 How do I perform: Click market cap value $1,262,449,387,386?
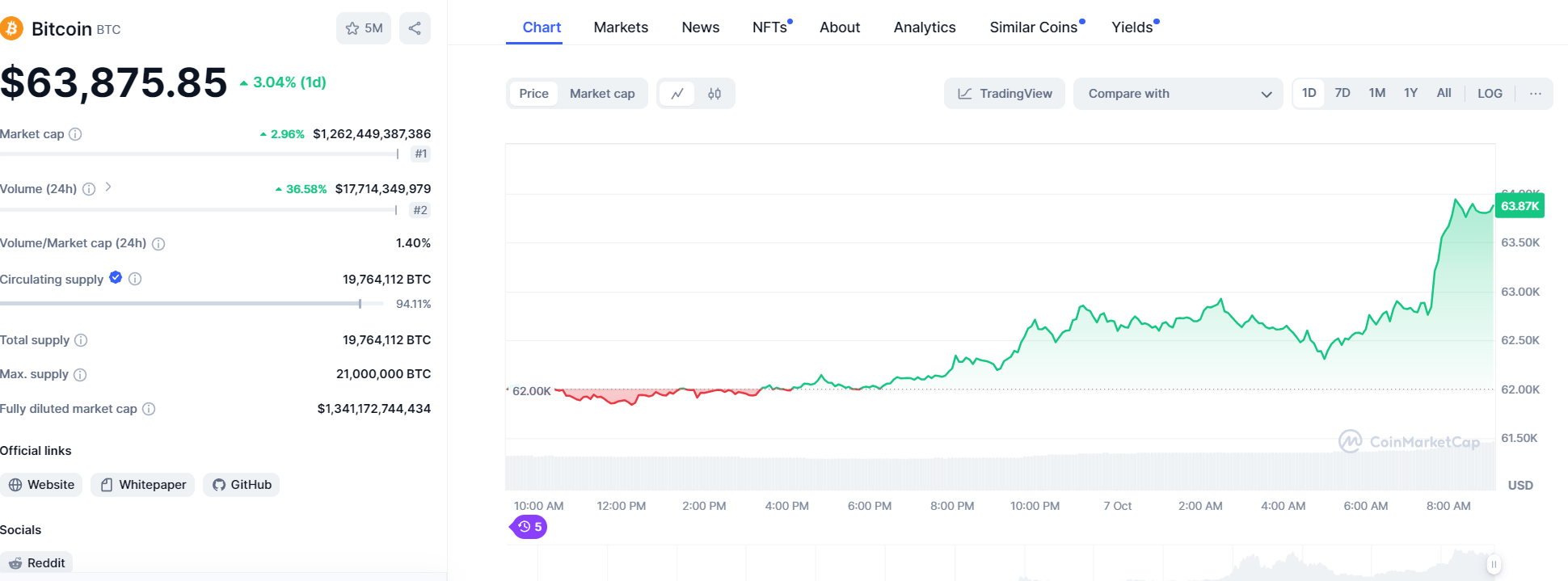(x=372, y=134)
